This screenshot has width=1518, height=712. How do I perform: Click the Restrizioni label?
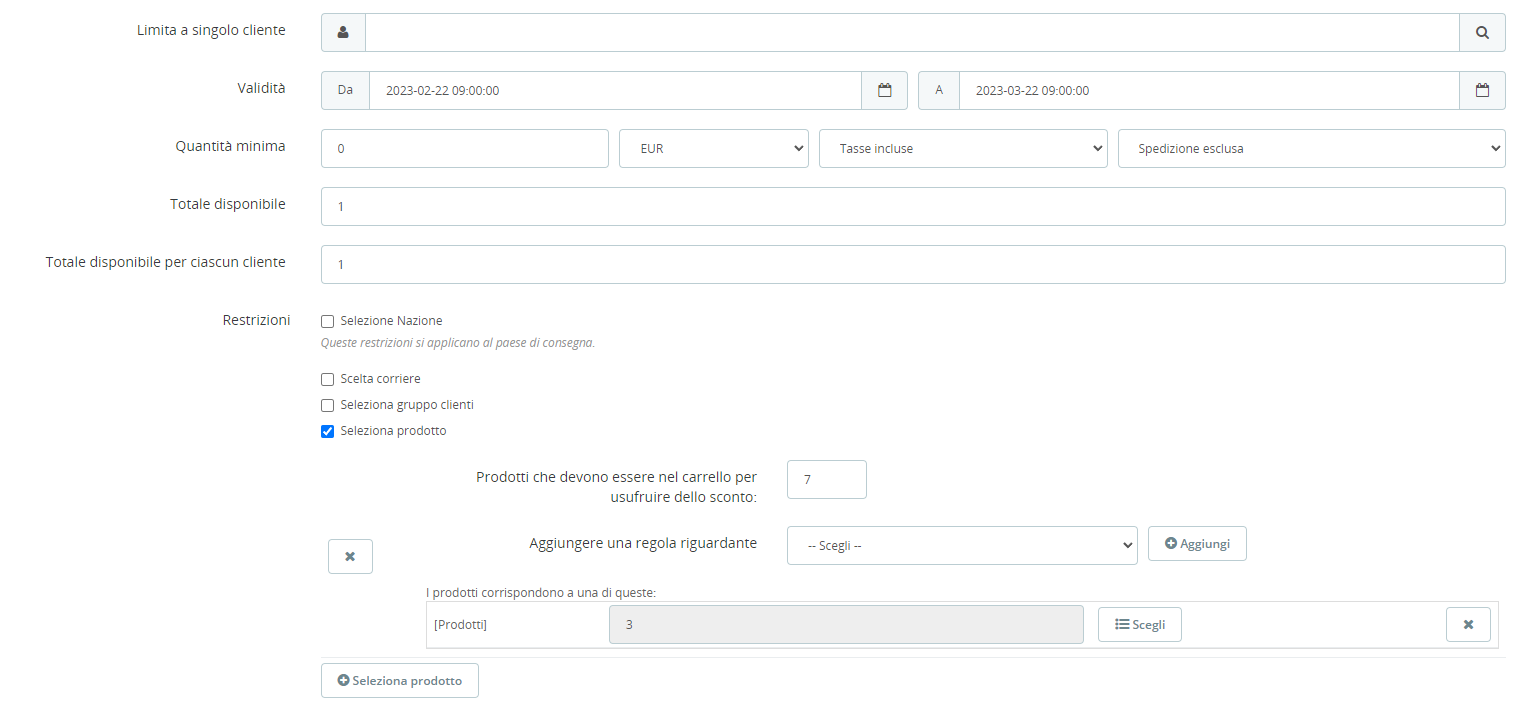[x=256, y=320]
